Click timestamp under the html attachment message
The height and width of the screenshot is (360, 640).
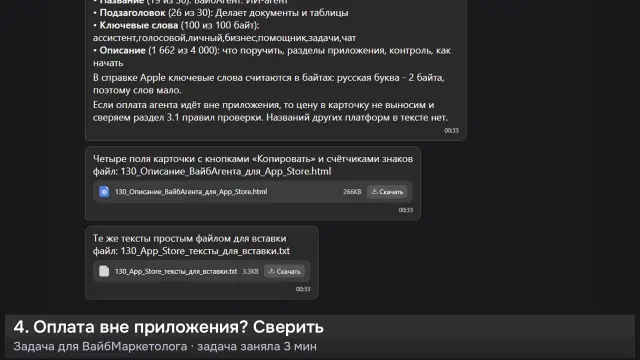[x=406, y=210]
